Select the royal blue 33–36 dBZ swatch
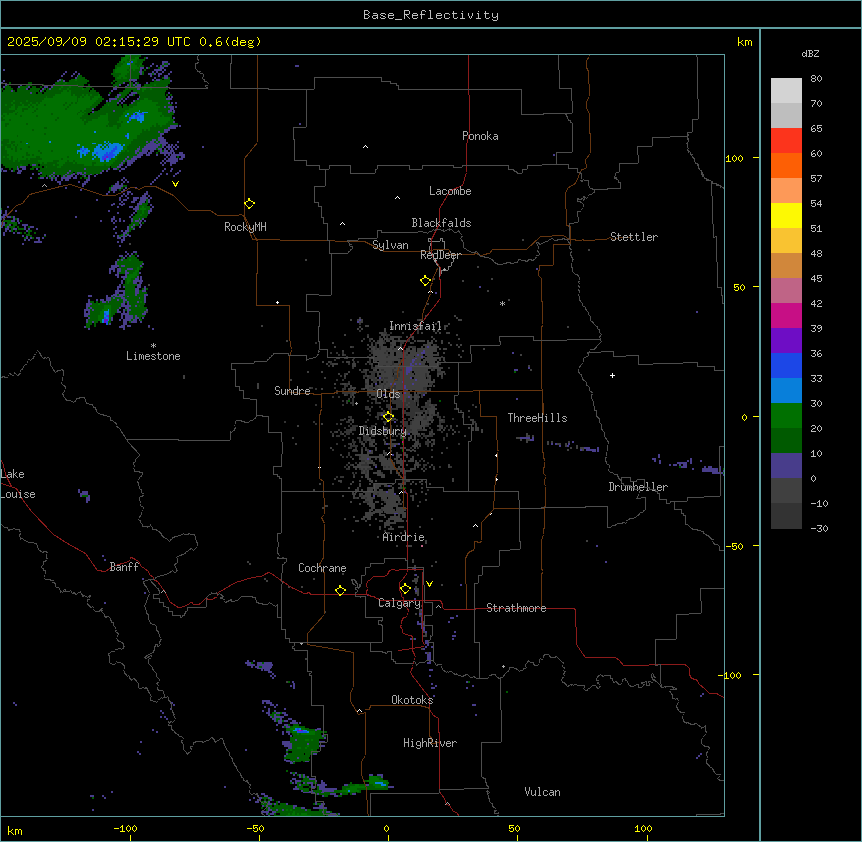Image resolution: width=862 pixels, height=842 pixels. coord(786,365)
